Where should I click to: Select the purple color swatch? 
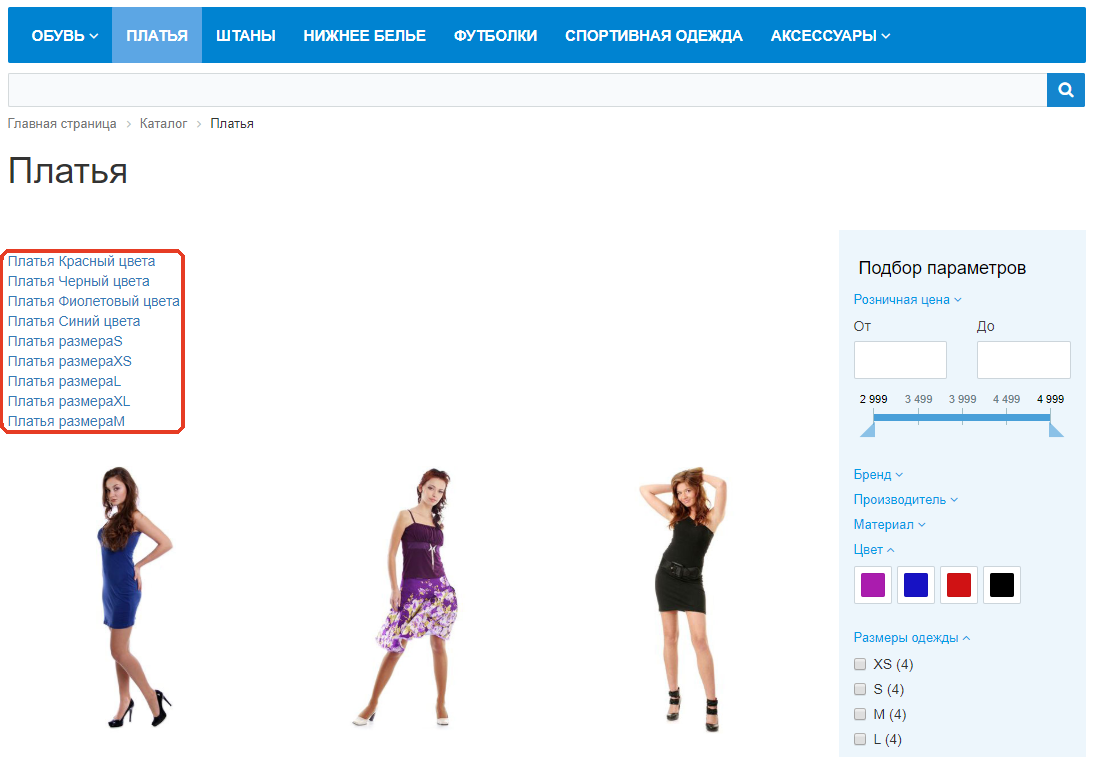(x=873, y=585)
